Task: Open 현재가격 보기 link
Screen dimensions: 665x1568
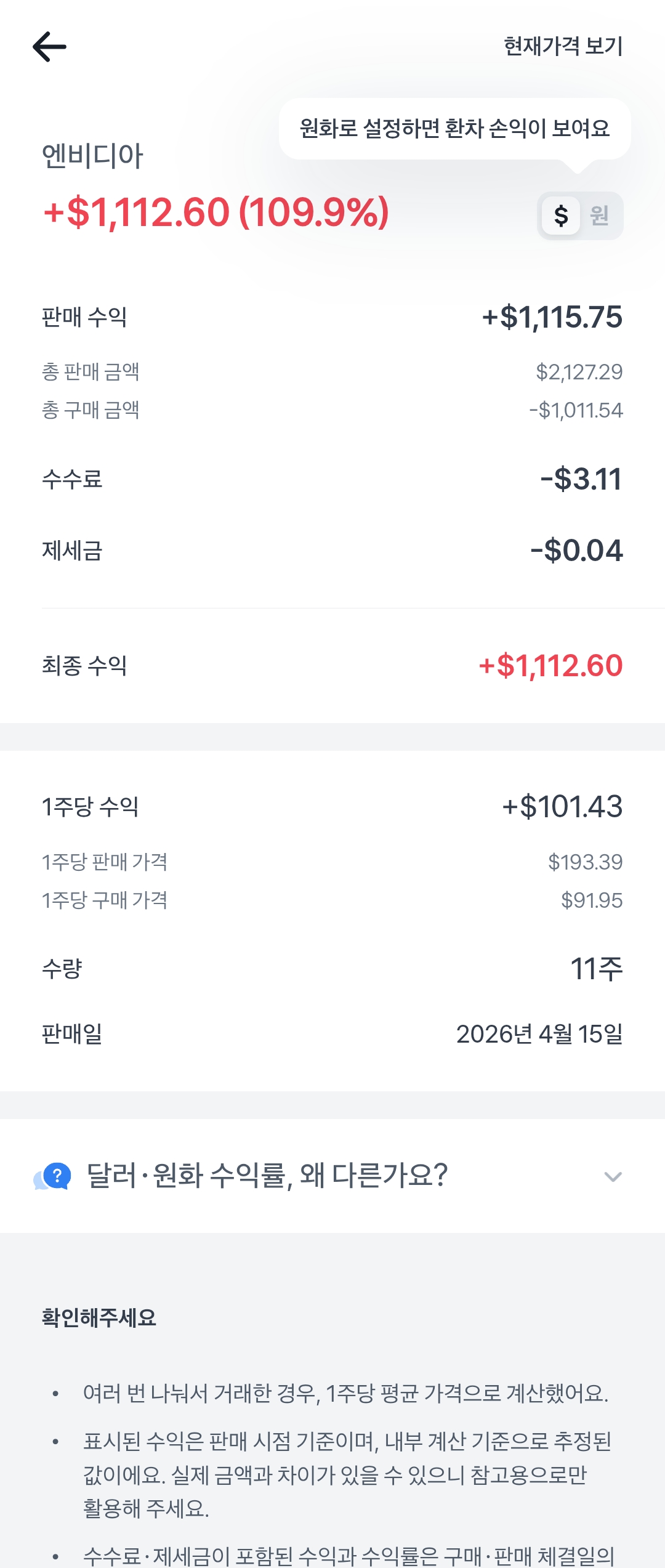Action: (x=563, y=46)
